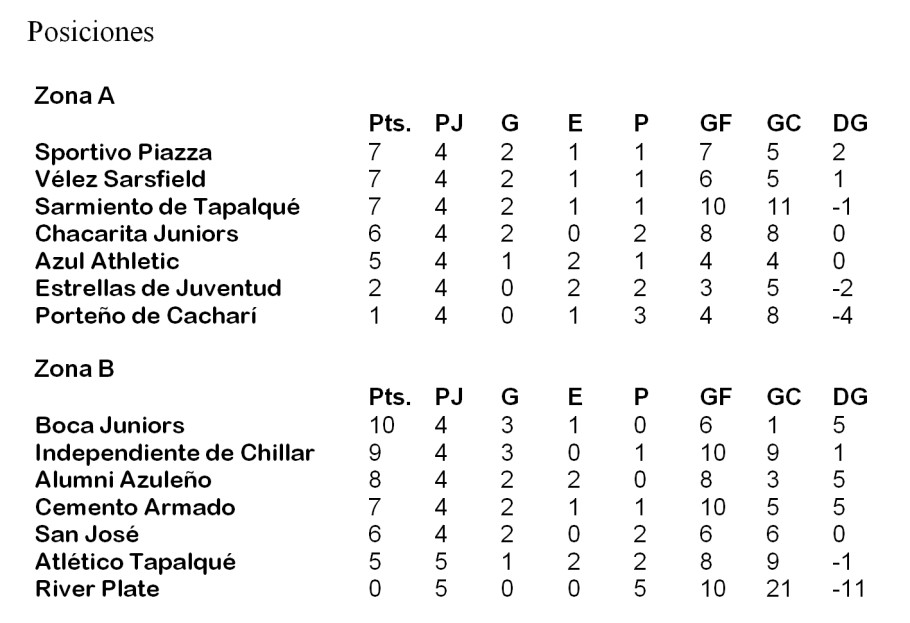Select Sarmiento de Tapalqué row label

click(x=167, y=207)
